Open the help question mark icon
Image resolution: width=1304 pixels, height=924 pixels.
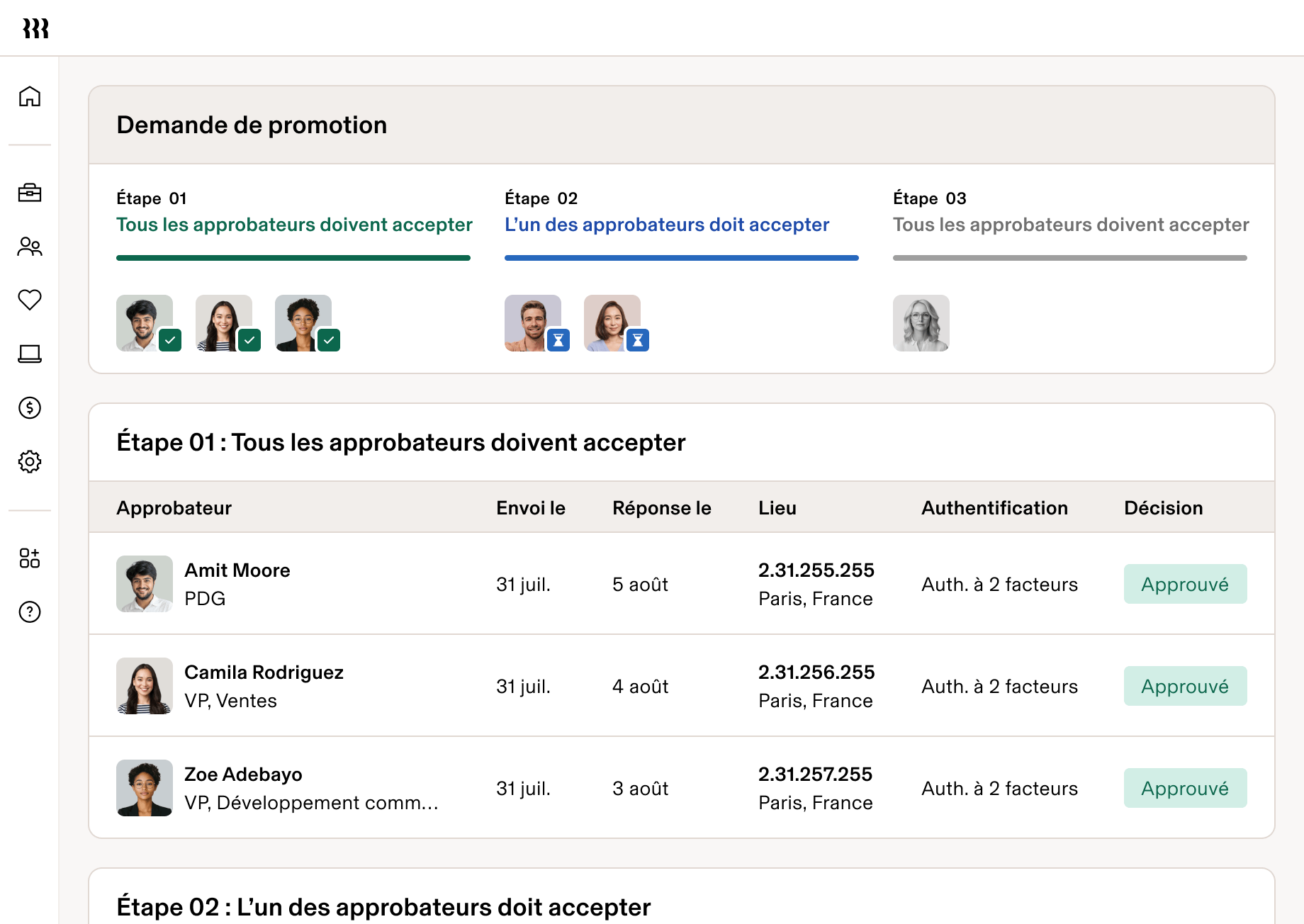[30, 612]
